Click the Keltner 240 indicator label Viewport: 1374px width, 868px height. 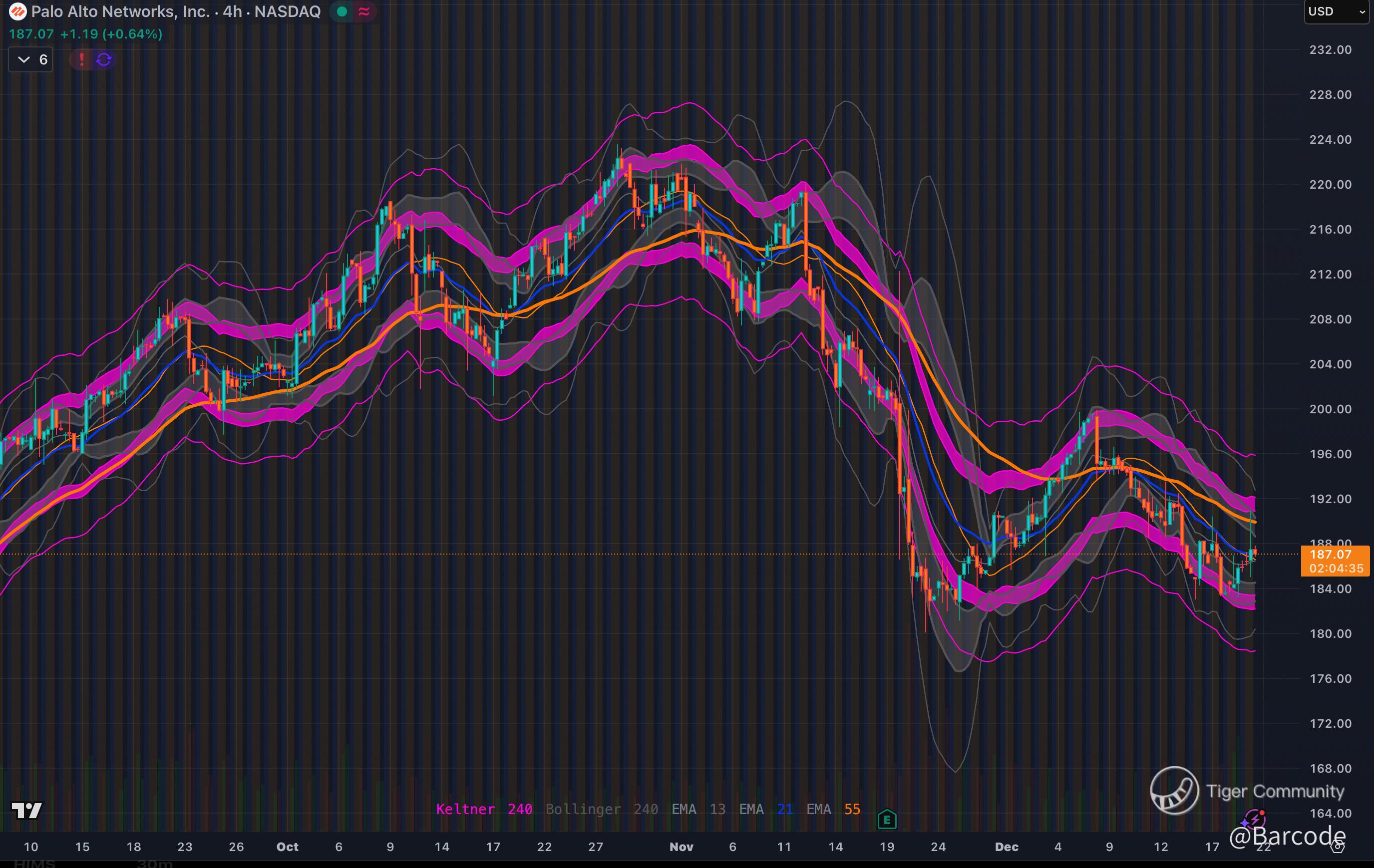(484, 809)
